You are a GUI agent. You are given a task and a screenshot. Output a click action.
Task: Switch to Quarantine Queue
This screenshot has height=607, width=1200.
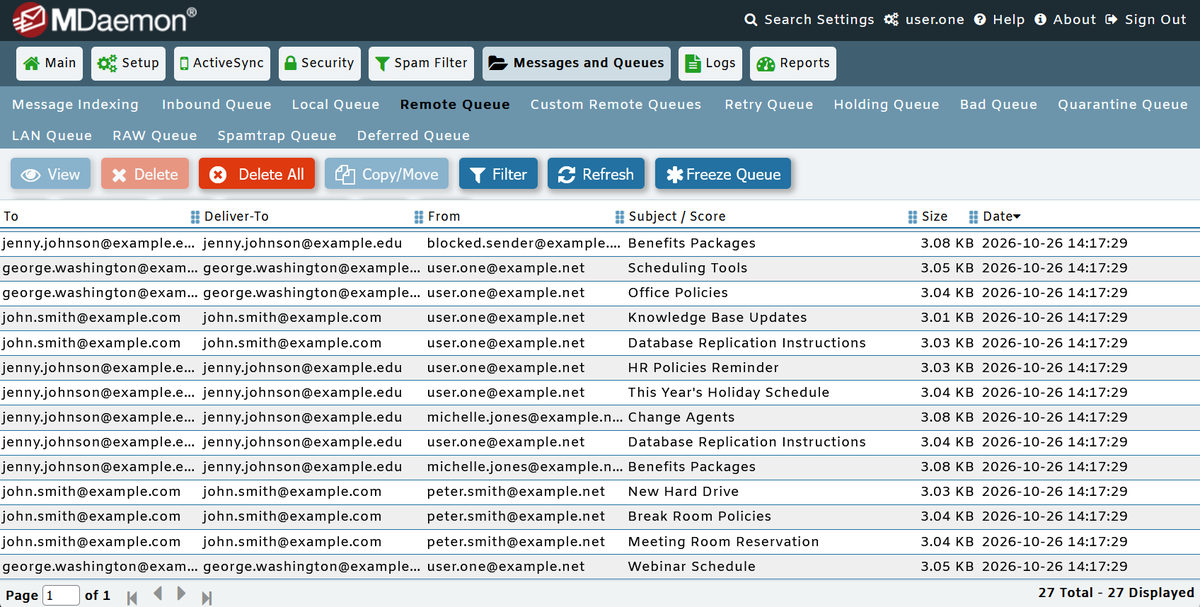point(1123,104)
